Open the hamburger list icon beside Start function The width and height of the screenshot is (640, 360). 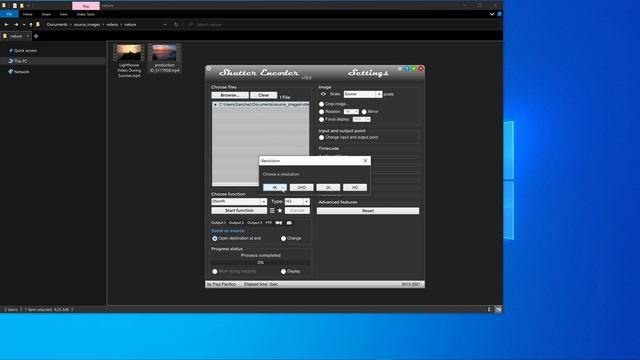(x=272, y=211)
